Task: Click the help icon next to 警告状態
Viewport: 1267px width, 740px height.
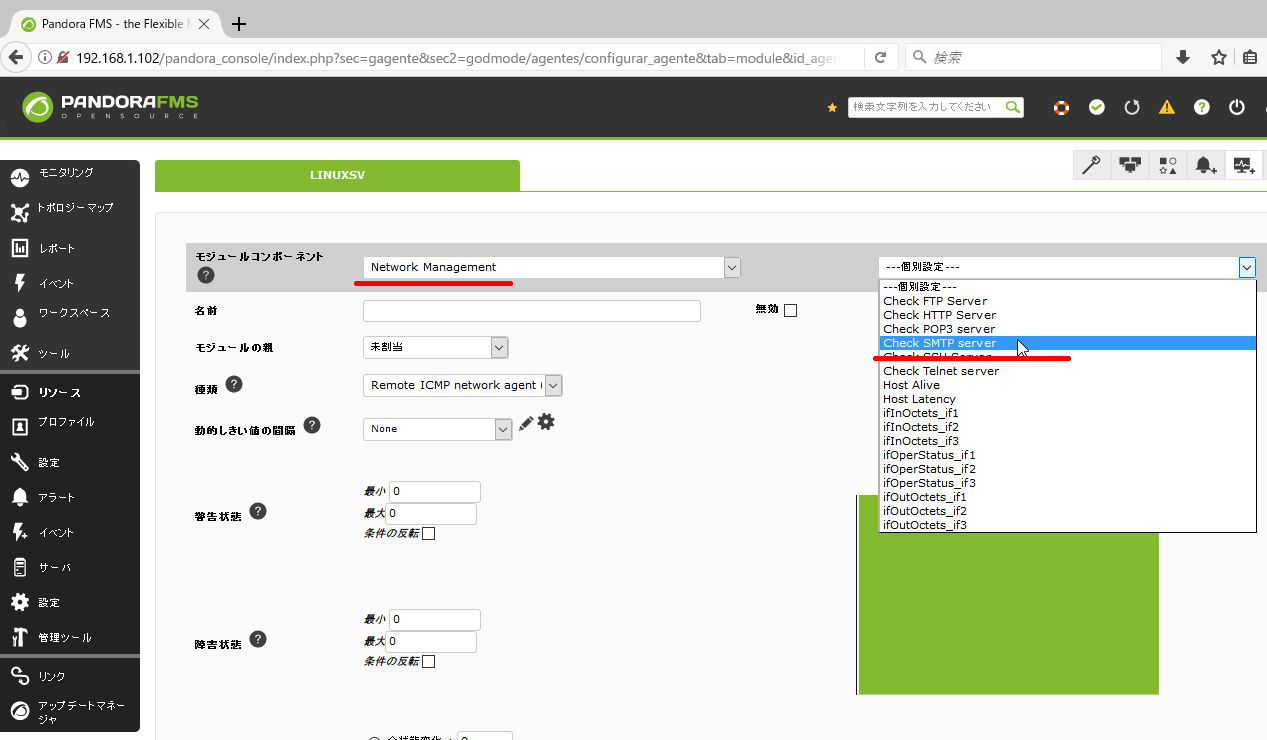Action: [x=258, y=511]
